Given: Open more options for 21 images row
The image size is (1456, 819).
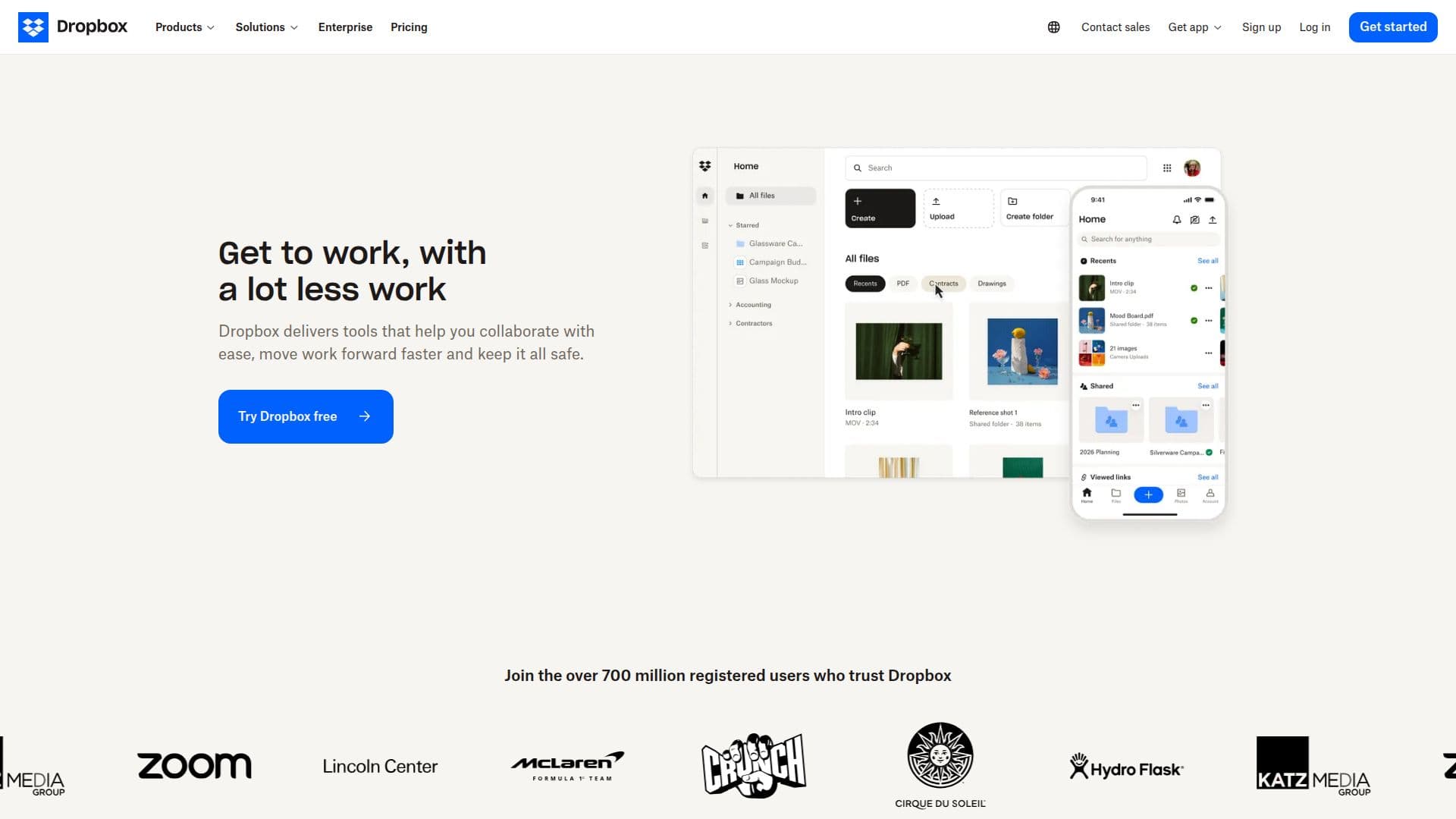Looking at the screenshot, I should [1209, 353].
